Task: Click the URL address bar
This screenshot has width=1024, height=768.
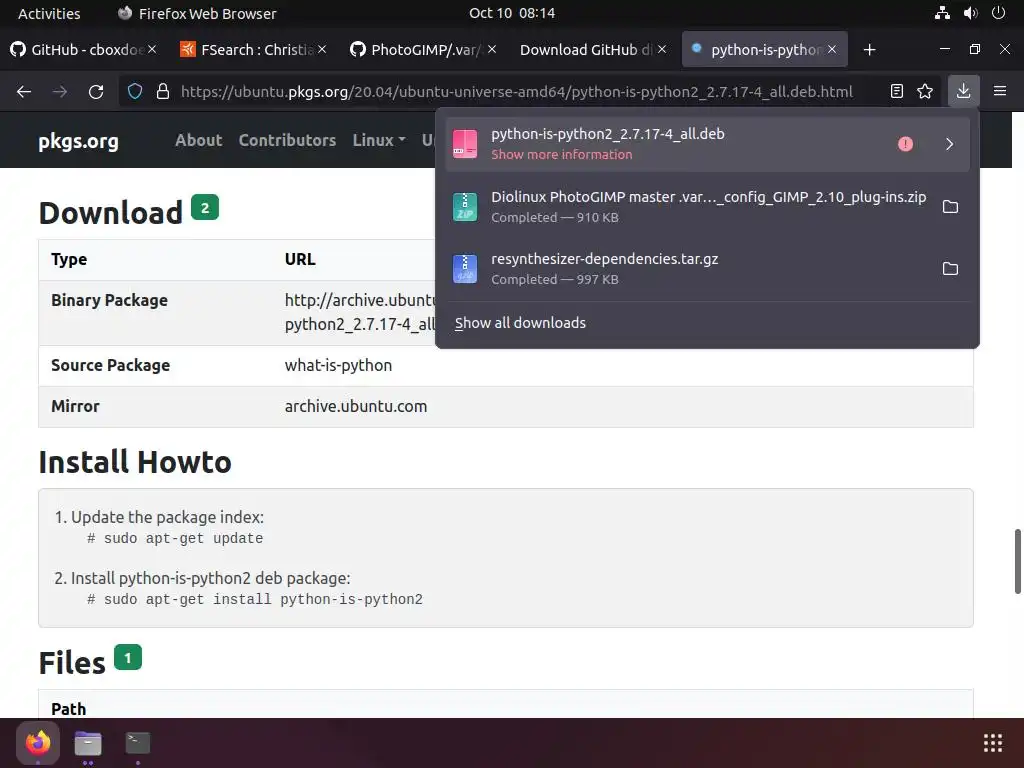Action: click(x=516, y=91)
